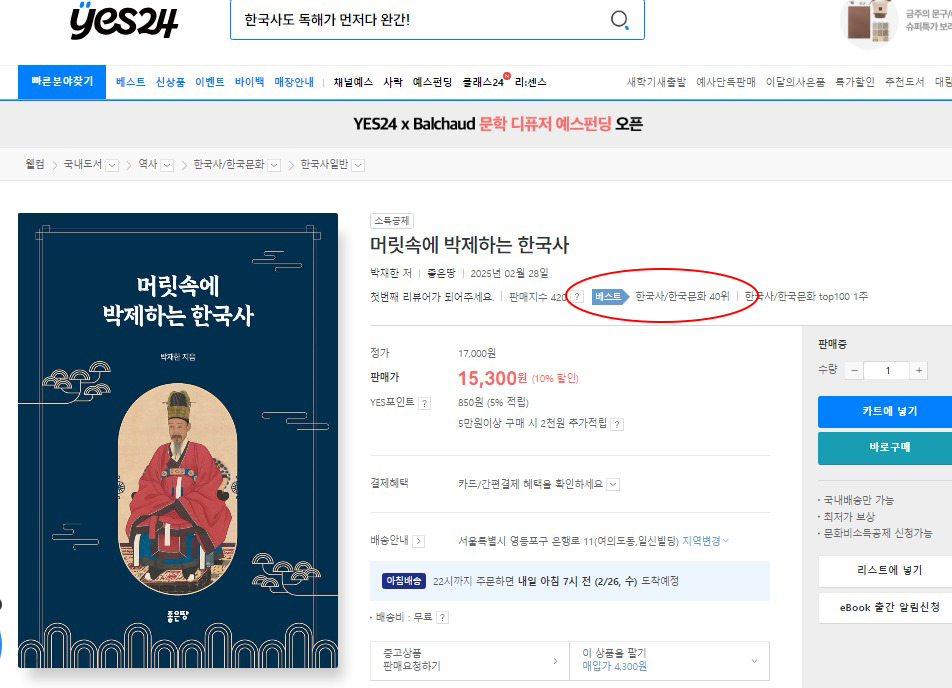The height and width of the screenshot is (688, 952).
Task: Click the book cover image
Action: click(178, 440)
